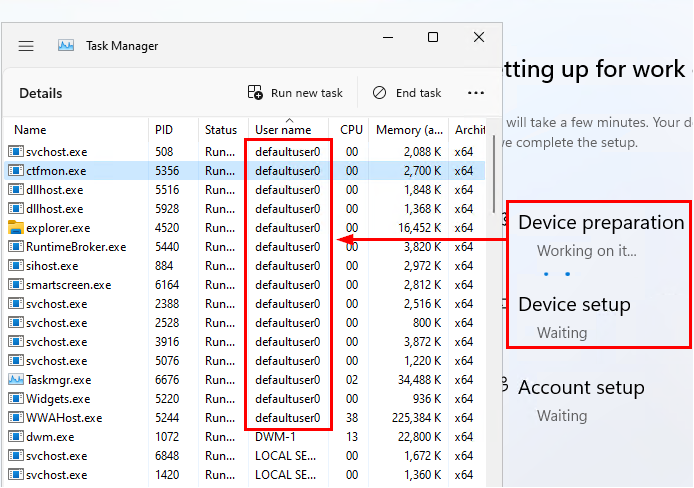The image size is (694, 488).
Task: Click the Run new task icon
Action: coord(256,93)
